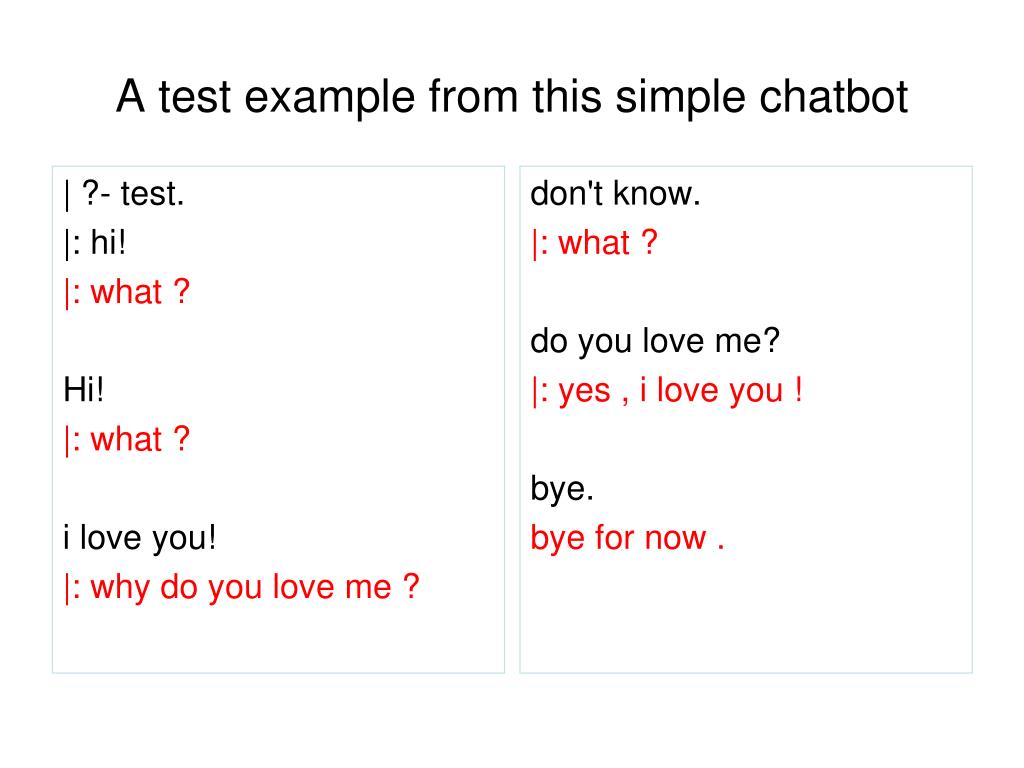This screenshot has height=768, width=1024.
Task: Click the 'why do you love me ?' response
Action: click(x=242, y=587)
